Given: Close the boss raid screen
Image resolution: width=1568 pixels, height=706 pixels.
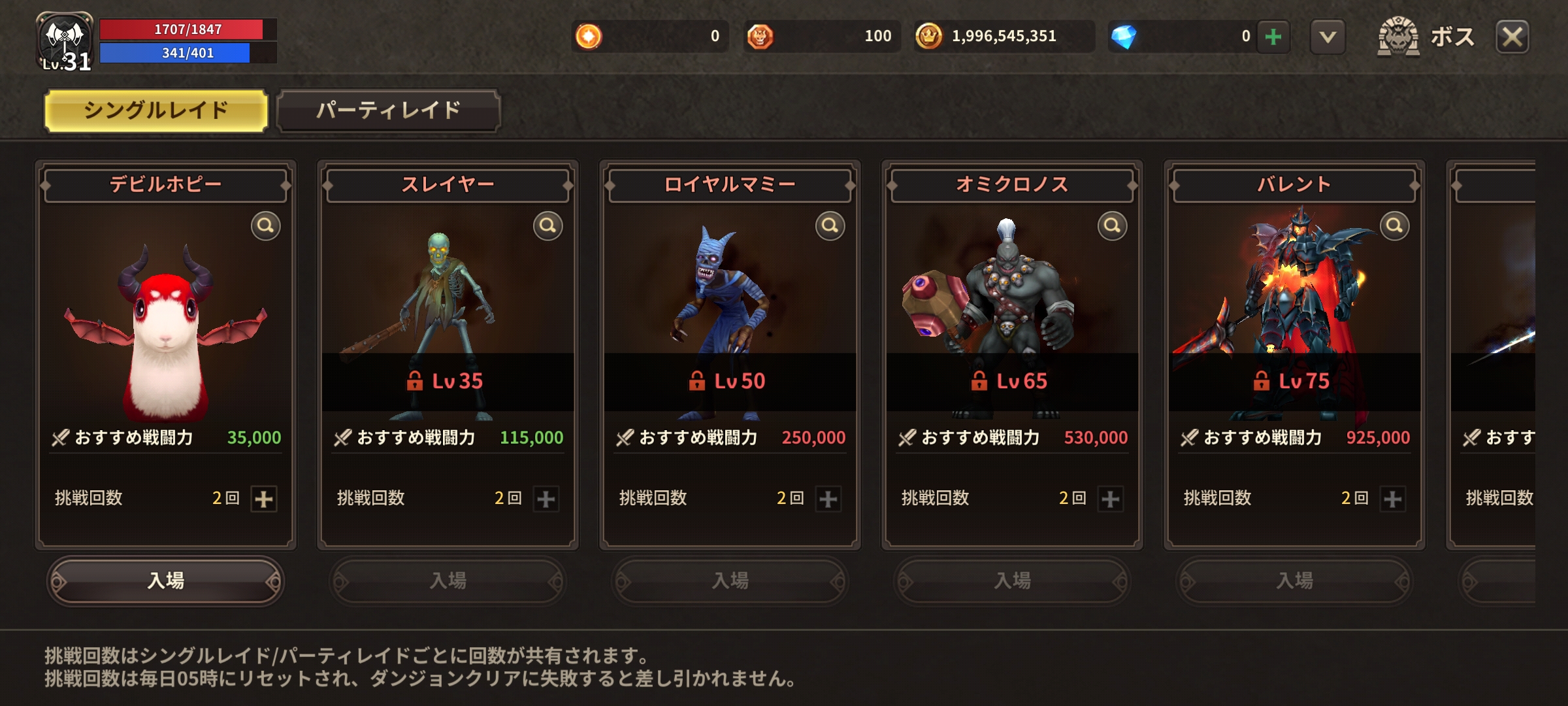Looking at the screenshot, I should (1512, 37).
